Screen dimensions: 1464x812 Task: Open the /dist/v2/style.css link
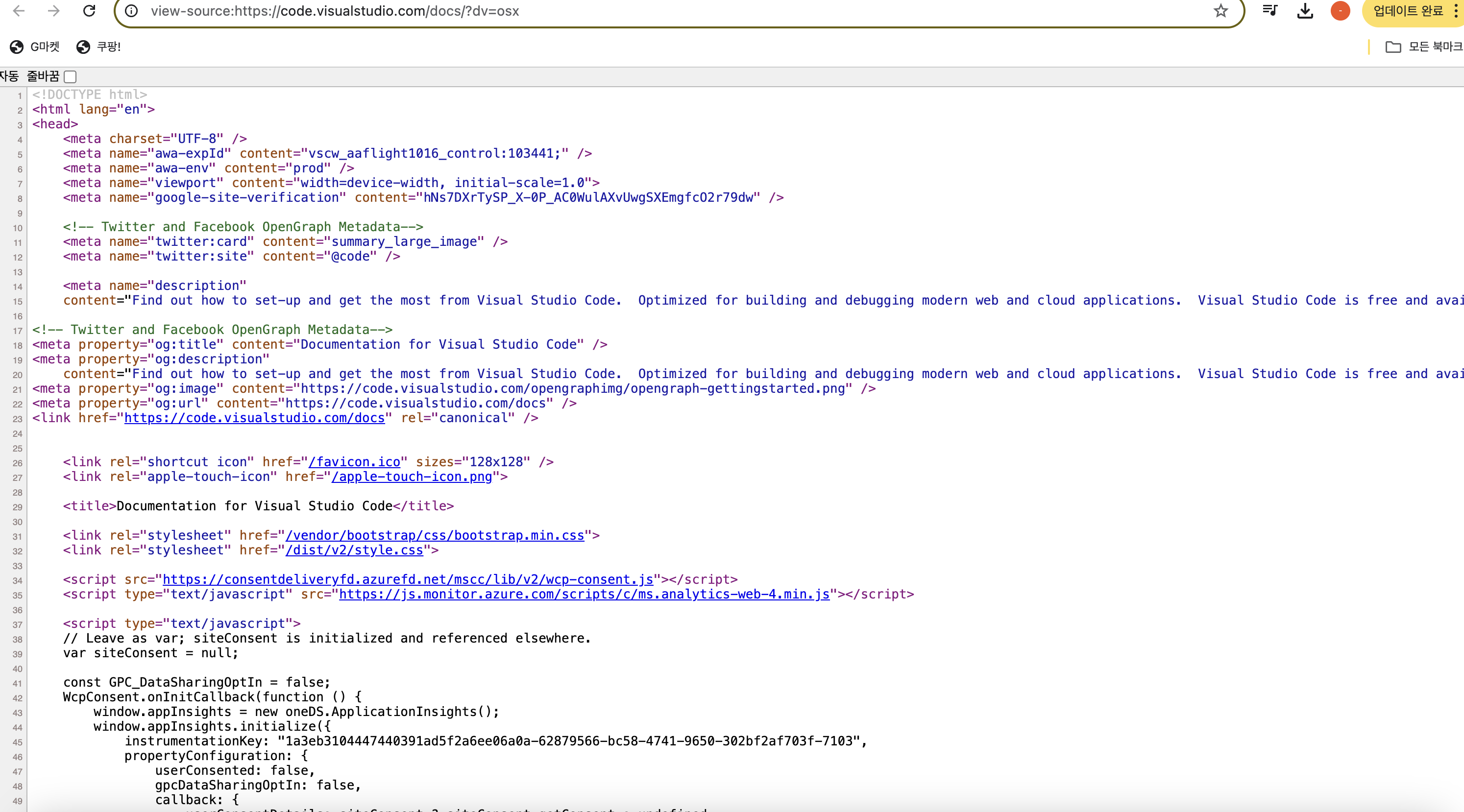[x=354, y=550]
